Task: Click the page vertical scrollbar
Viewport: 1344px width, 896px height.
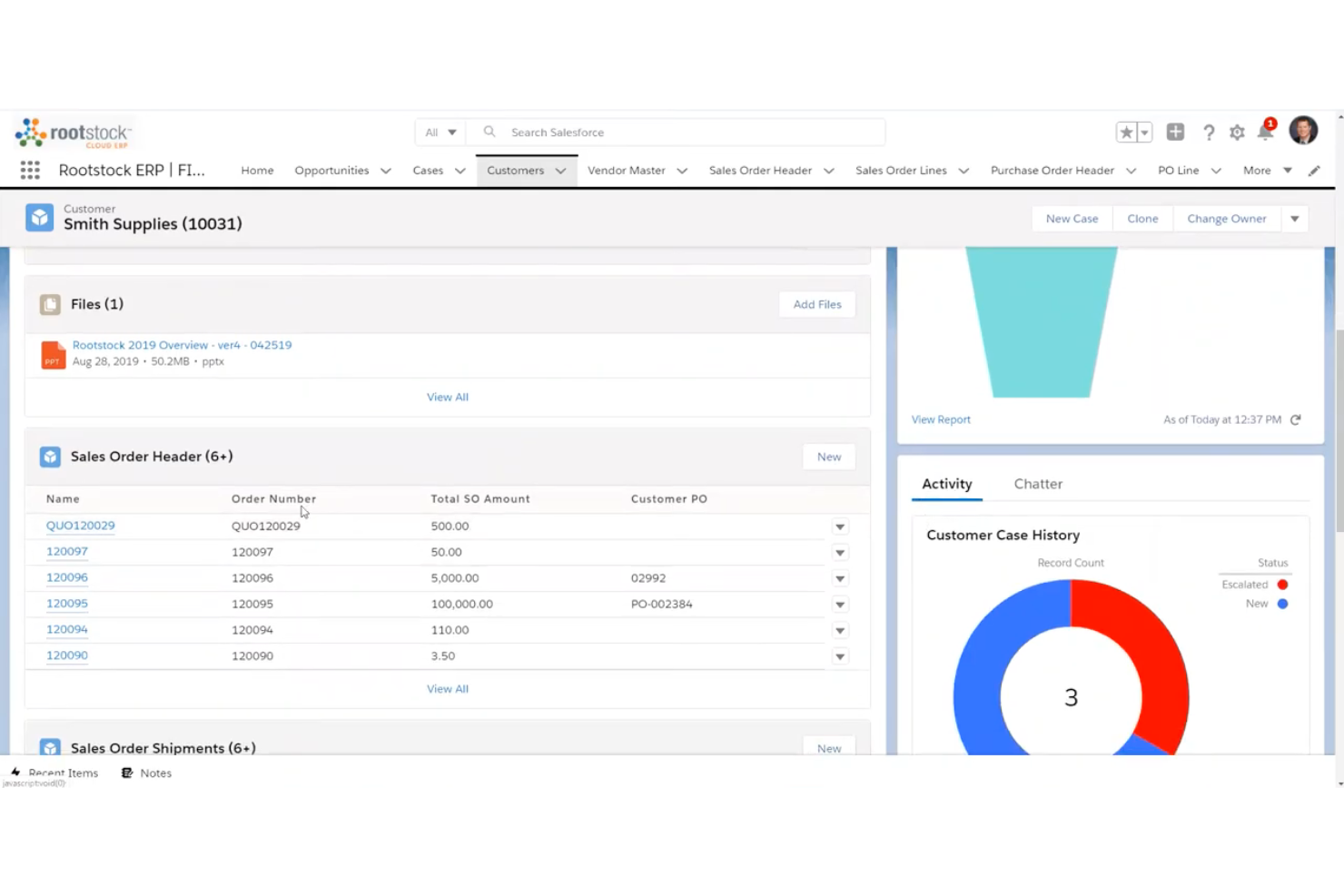Action: pyautogui.click(x=1339, y=431)
